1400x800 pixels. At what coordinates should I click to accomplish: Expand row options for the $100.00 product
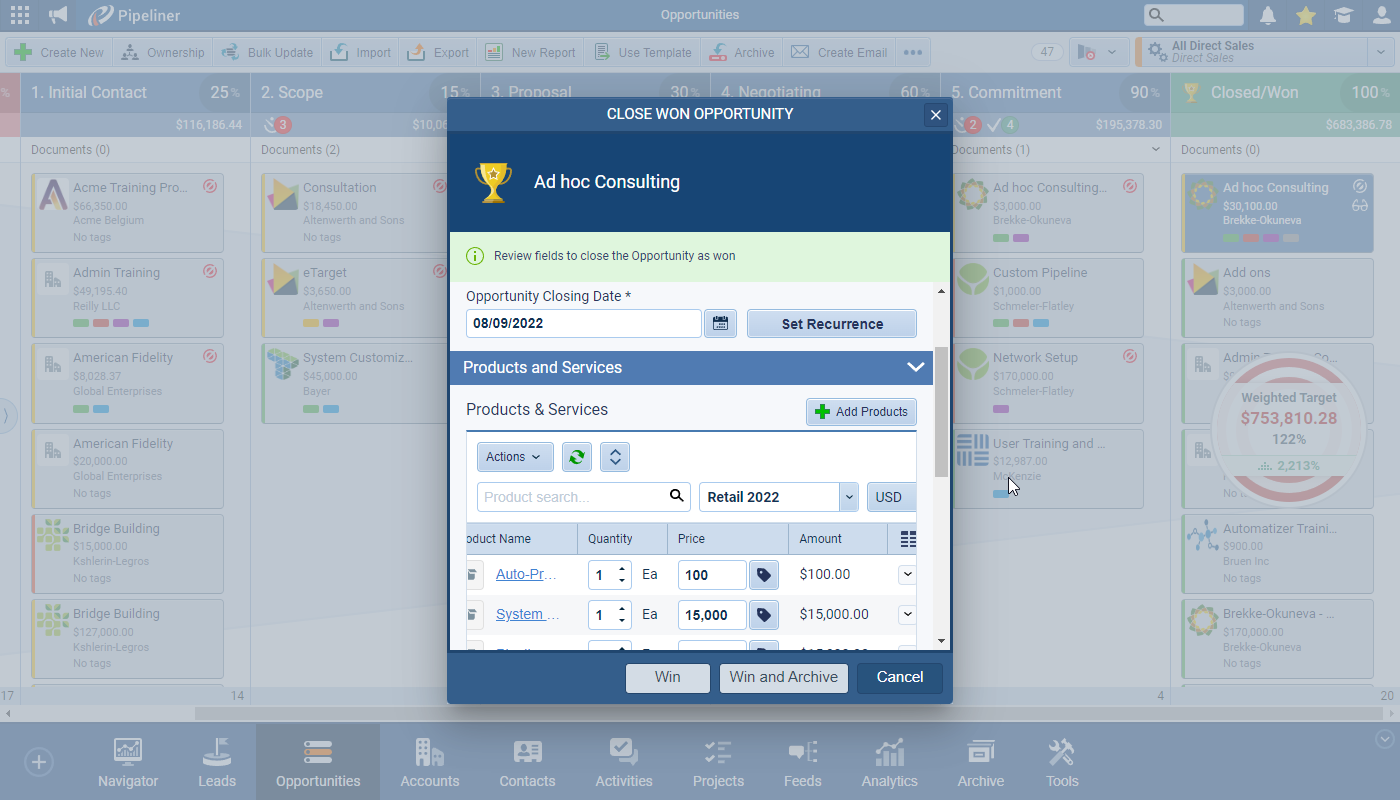tap(907, 574)
